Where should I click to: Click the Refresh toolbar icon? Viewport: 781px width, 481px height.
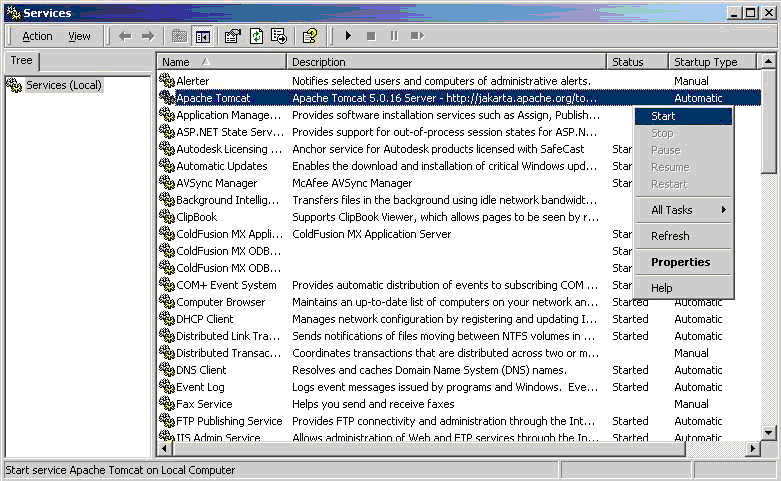tap(256, 36)
